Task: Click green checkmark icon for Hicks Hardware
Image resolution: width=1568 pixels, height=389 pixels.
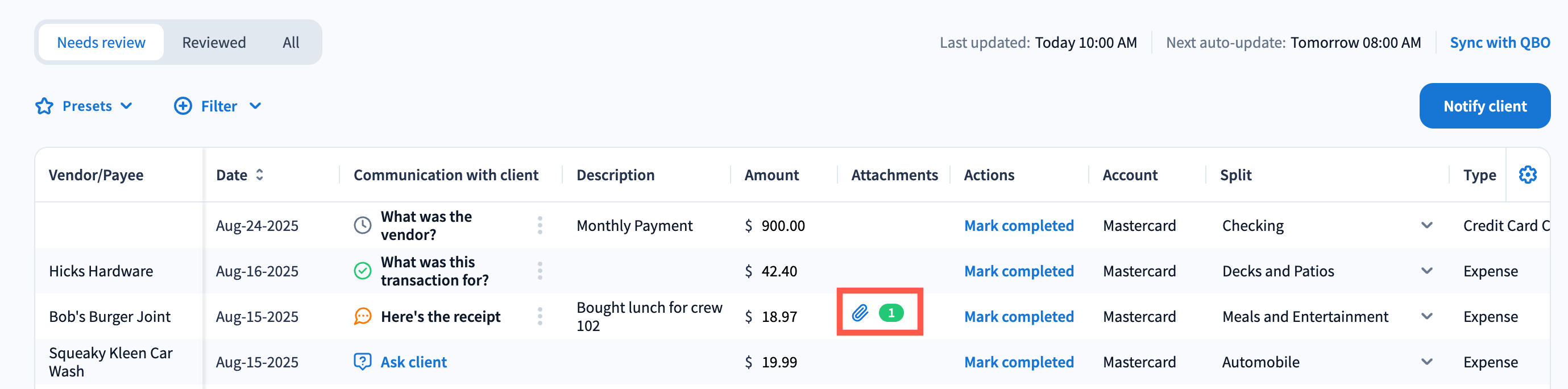Action: tap(362, 271)
